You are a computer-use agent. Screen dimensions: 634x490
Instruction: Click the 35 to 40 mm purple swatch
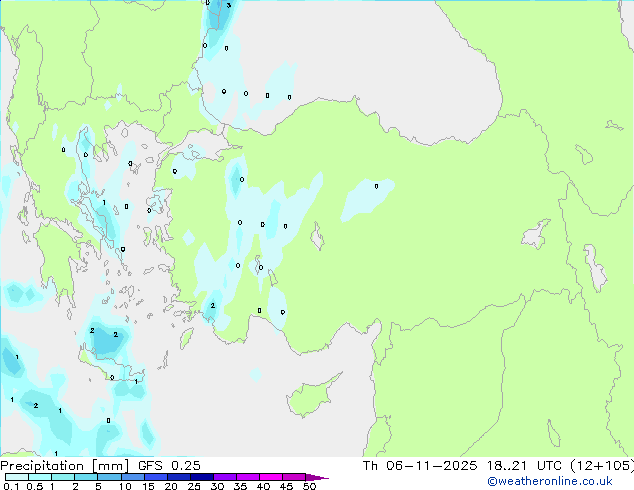(x=247, y=477)
